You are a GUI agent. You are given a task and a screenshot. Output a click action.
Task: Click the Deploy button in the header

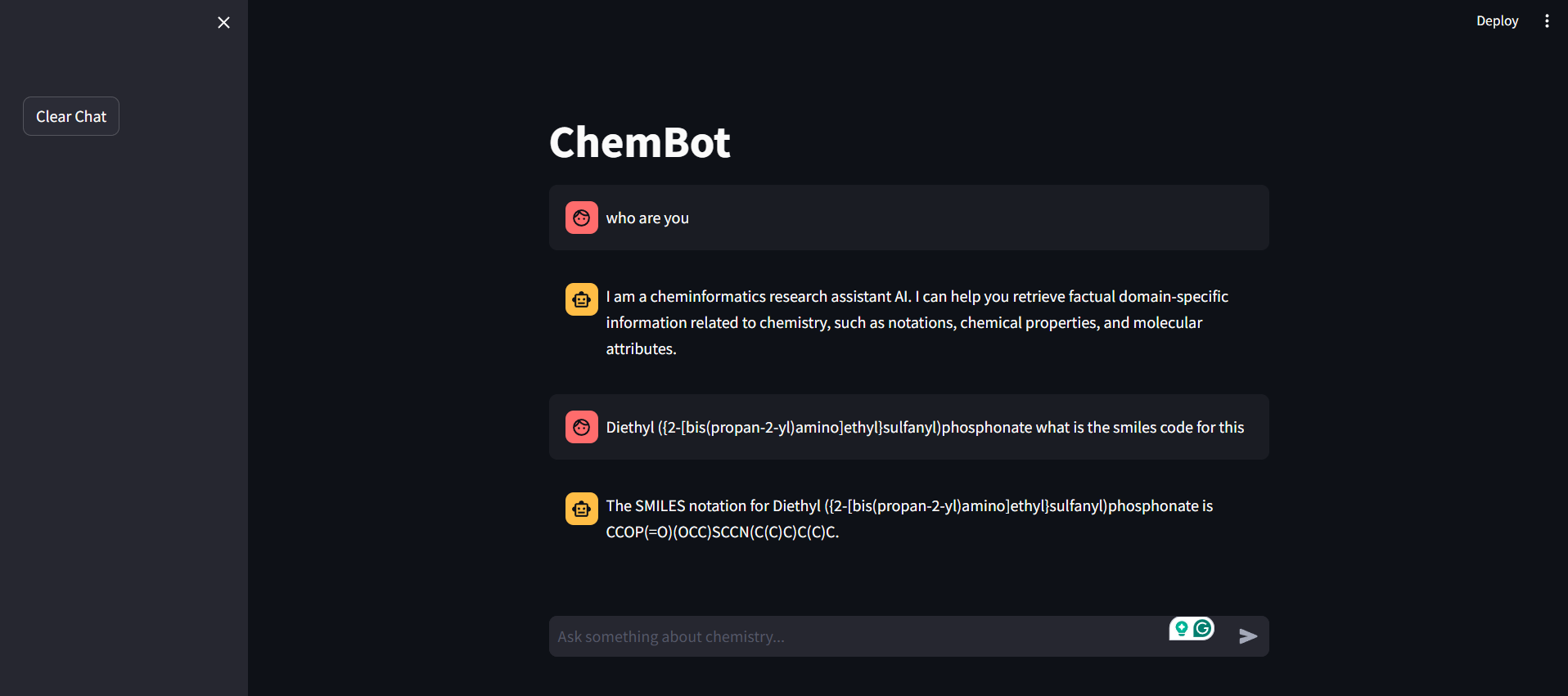(1497, 20)
